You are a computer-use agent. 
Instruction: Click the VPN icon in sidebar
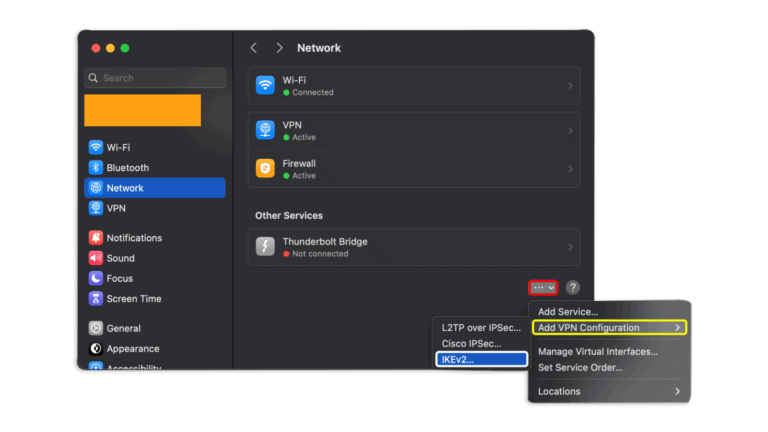96,208
